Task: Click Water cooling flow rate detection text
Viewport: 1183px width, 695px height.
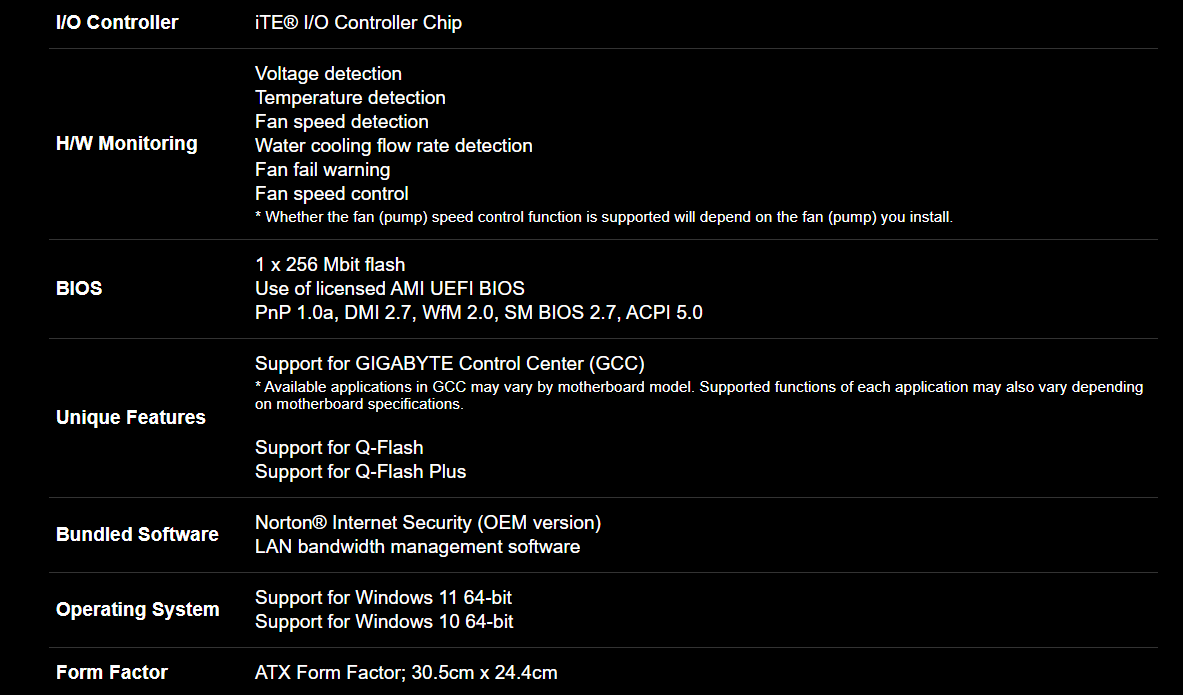Action: (394, 146)
